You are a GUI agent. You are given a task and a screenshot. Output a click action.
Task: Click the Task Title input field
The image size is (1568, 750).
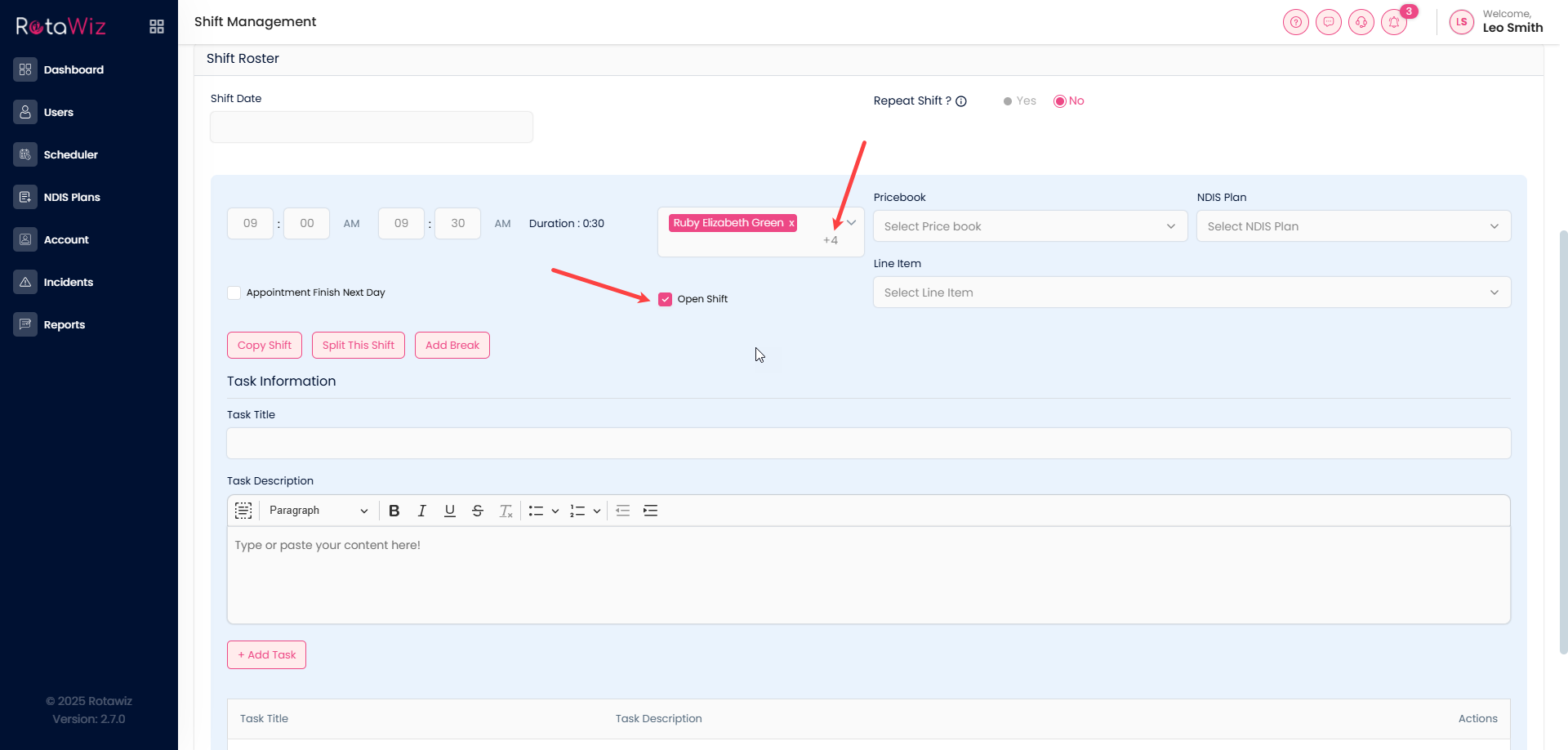(x=868, y=444)
